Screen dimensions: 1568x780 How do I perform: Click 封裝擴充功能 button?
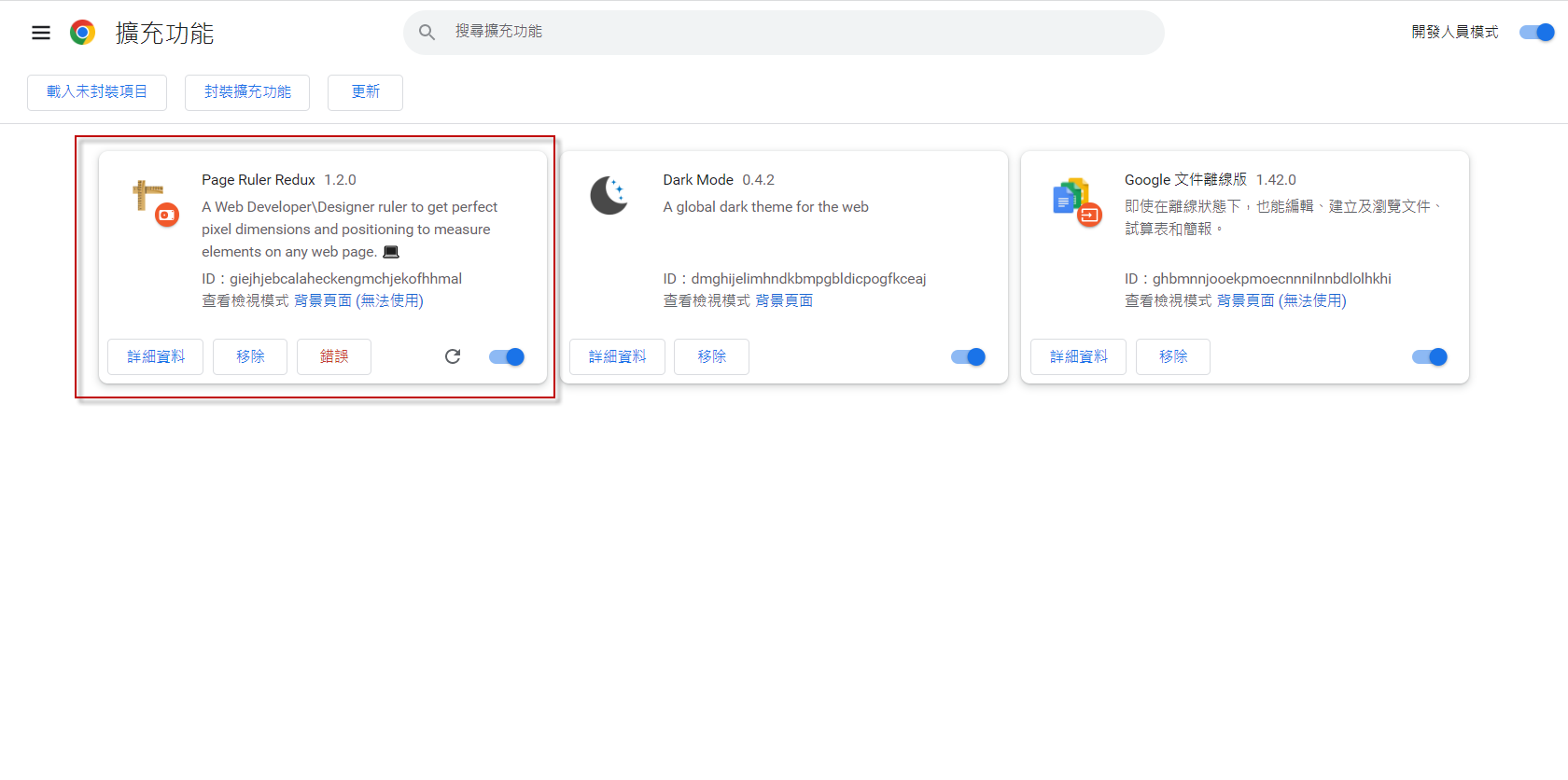point(247,92)
